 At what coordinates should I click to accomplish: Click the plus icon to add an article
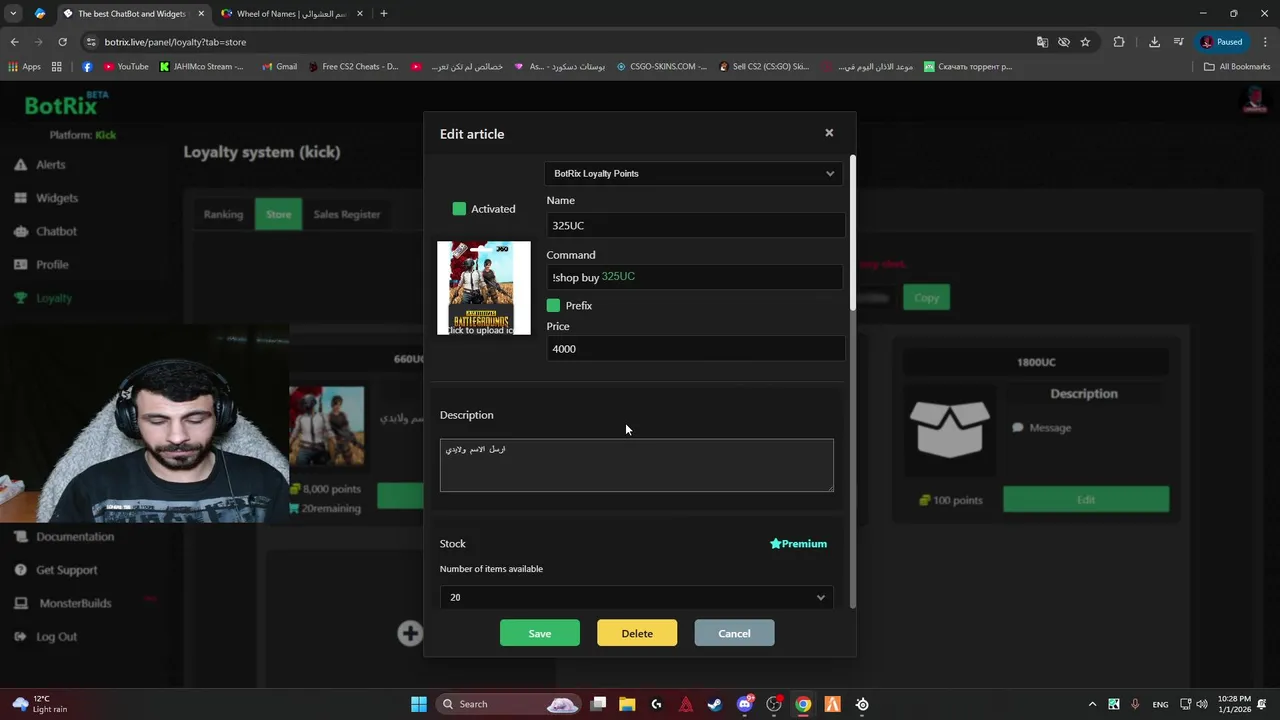pos(410,633)
